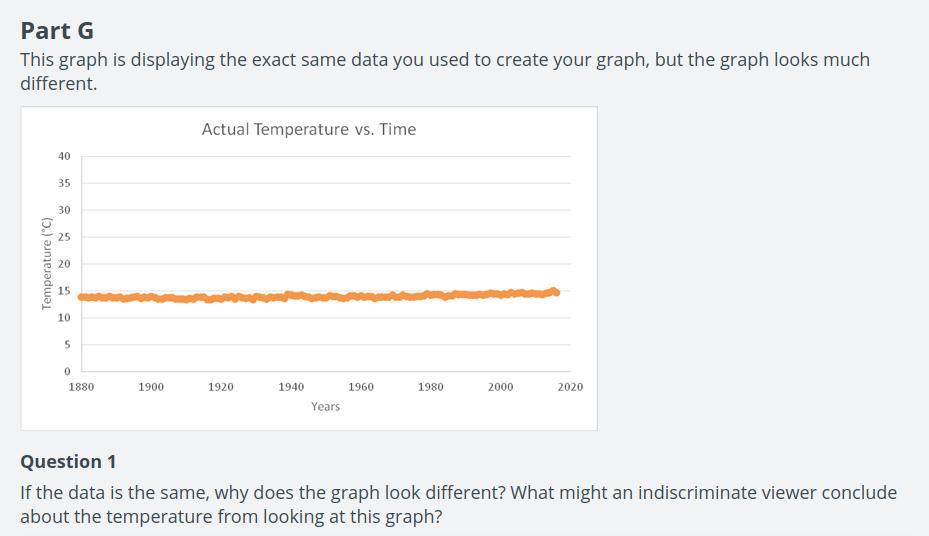Click the Question 1 heading
This screenshot has width=929, height=536.
pos(68,461)
